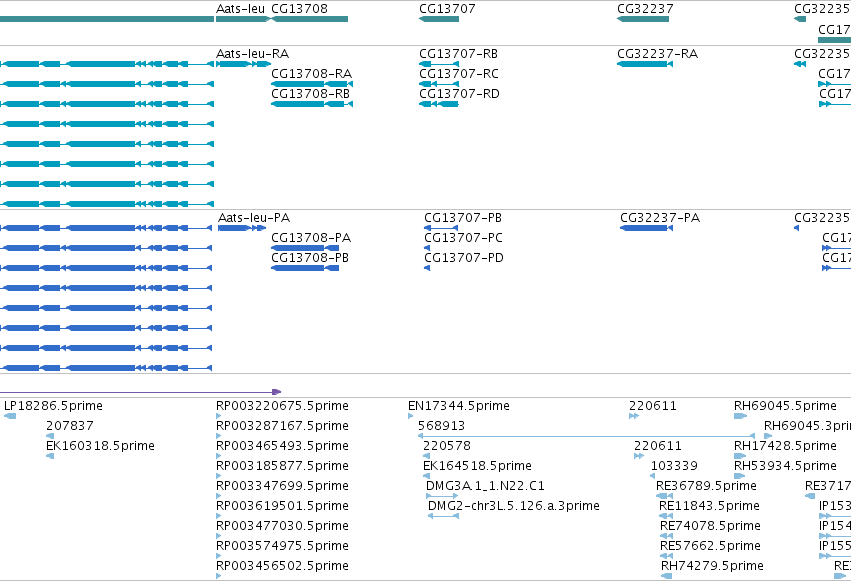Viewport: 851px width, 581px height.
Task: Select the CG13707 gene label
Action: click(447, 9)
